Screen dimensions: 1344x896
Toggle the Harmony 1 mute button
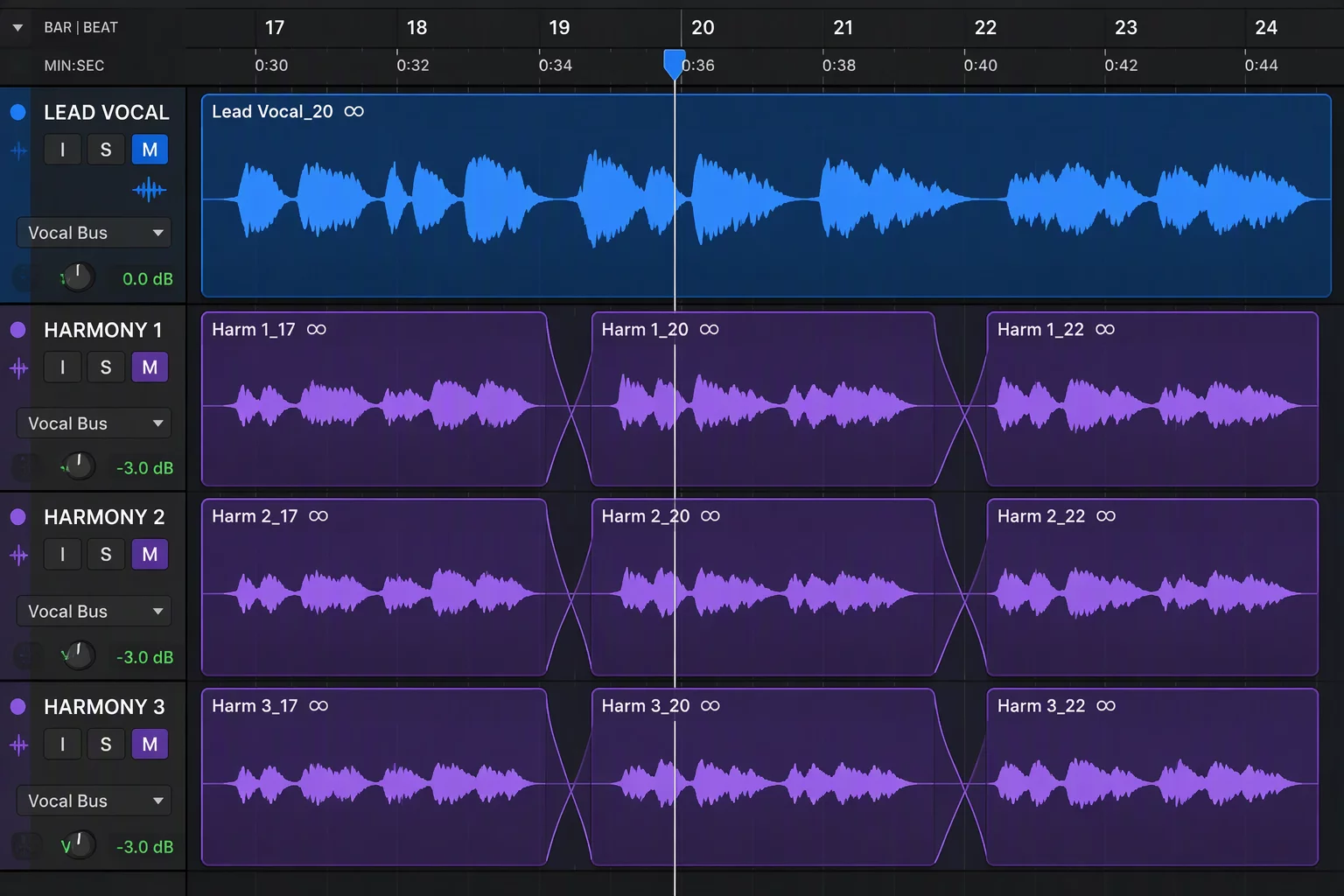tap(150, 367)
